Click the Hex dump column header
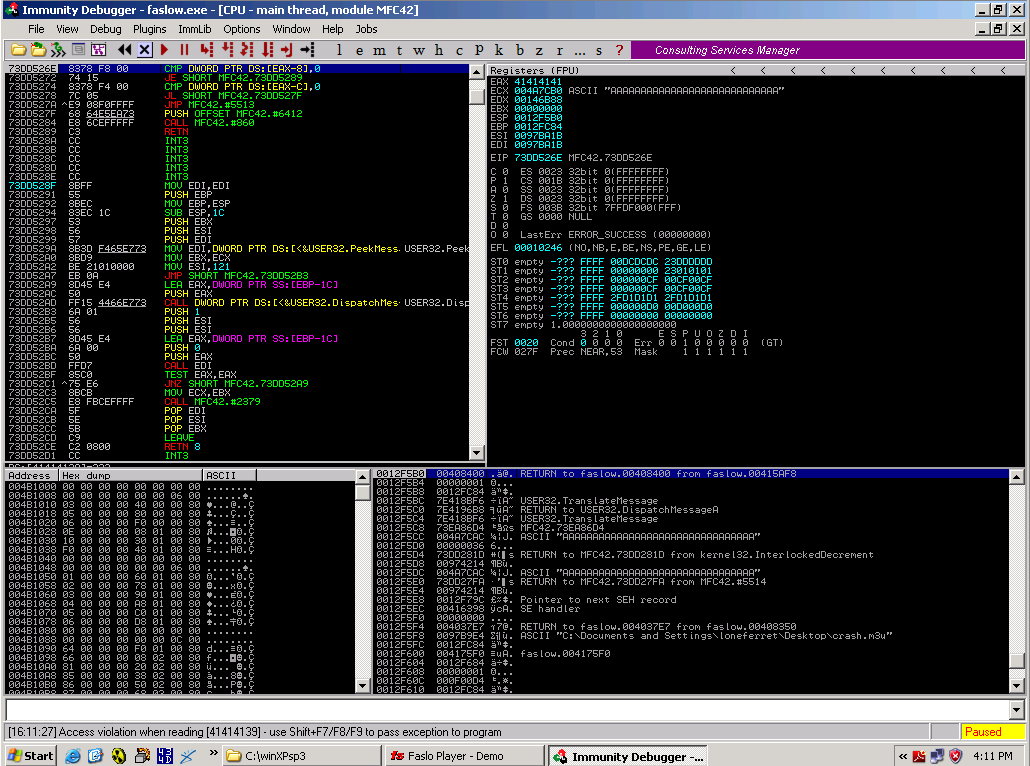1030x766 pixels. coord(131,475)
